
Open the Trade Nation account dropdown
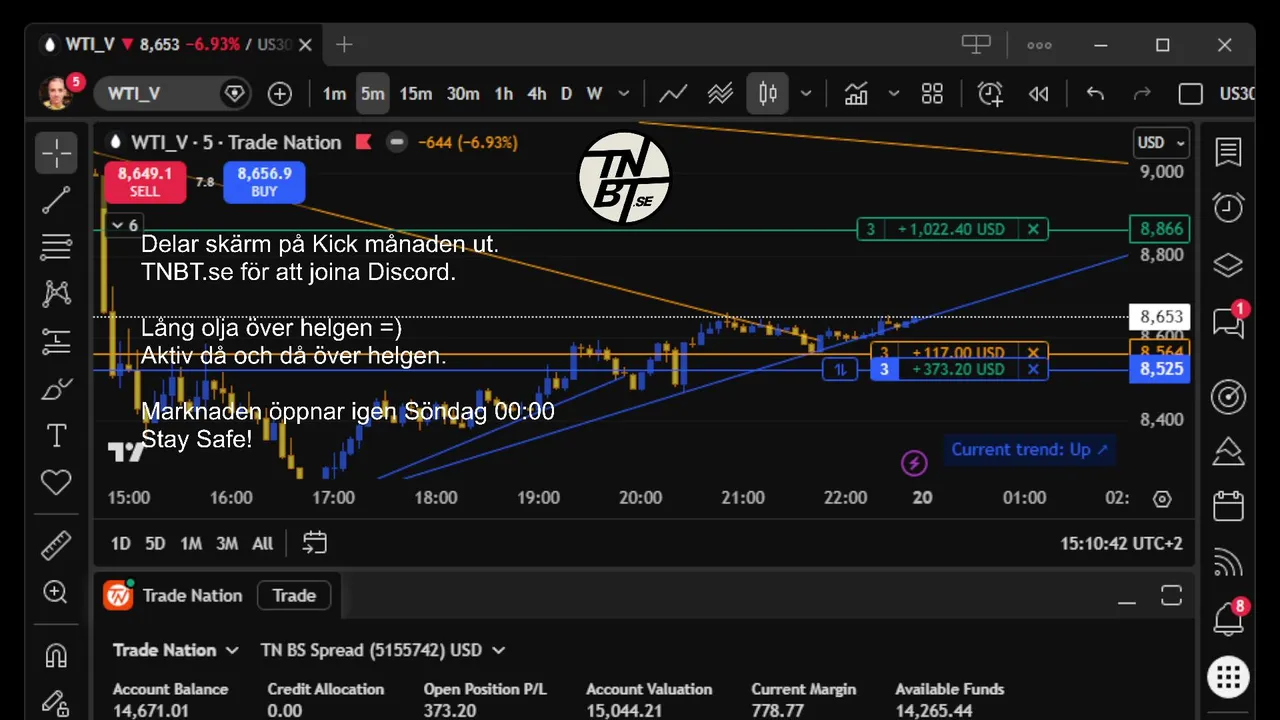(176, 650)
